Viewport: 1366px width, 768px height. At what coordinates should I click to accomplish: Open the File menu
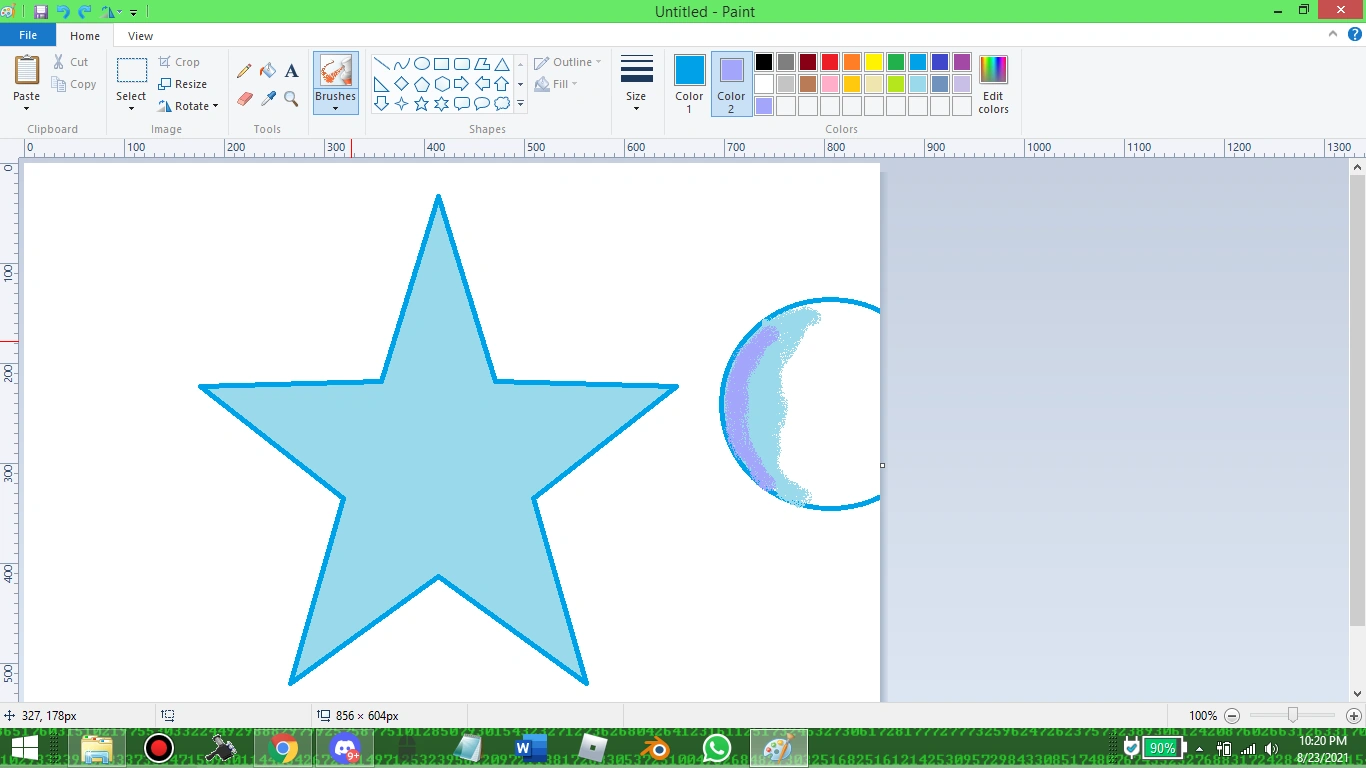tap(27, 34)
